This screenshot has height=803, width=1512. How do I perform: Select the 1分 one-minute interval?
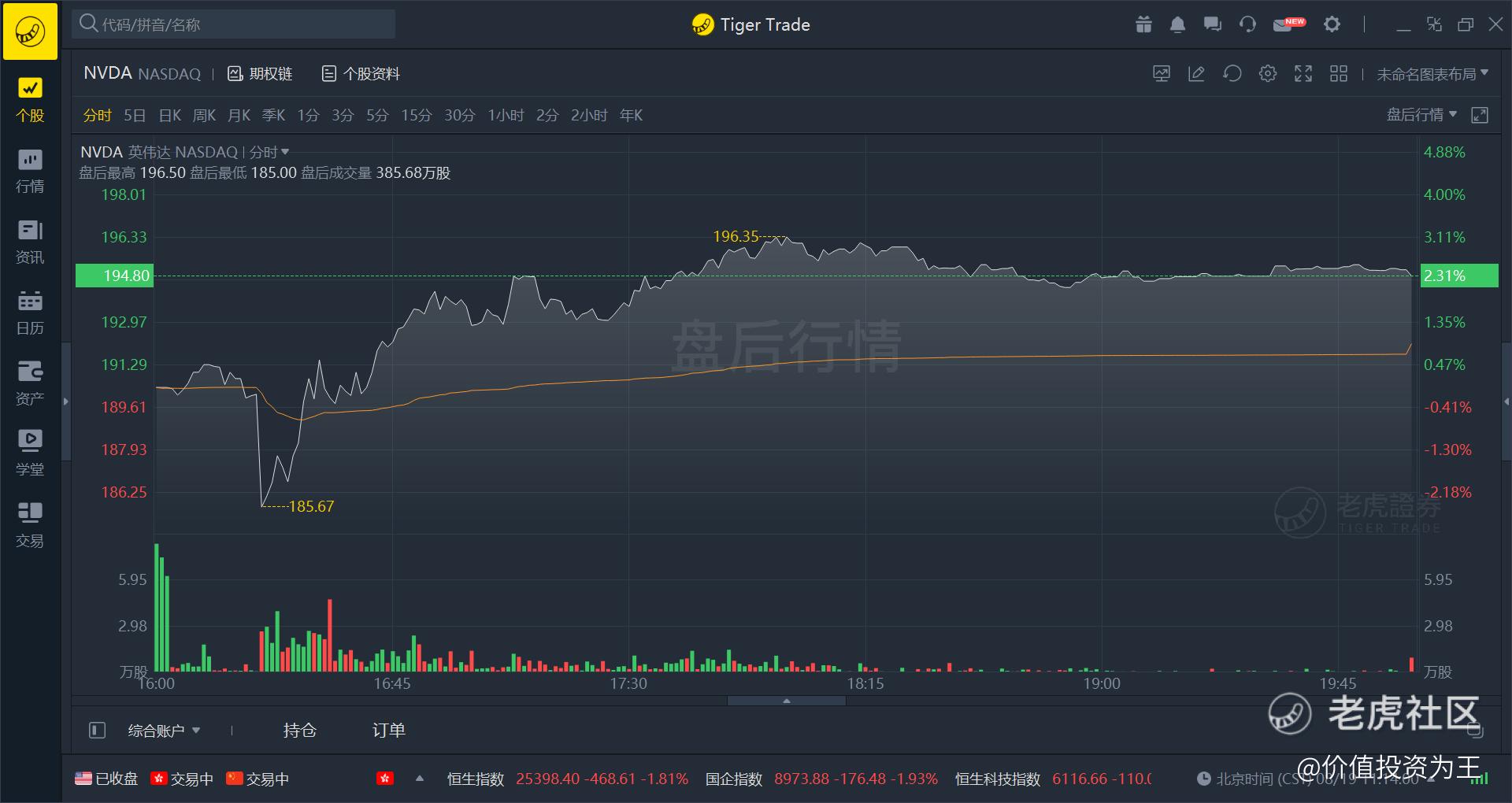click(308, 115)
